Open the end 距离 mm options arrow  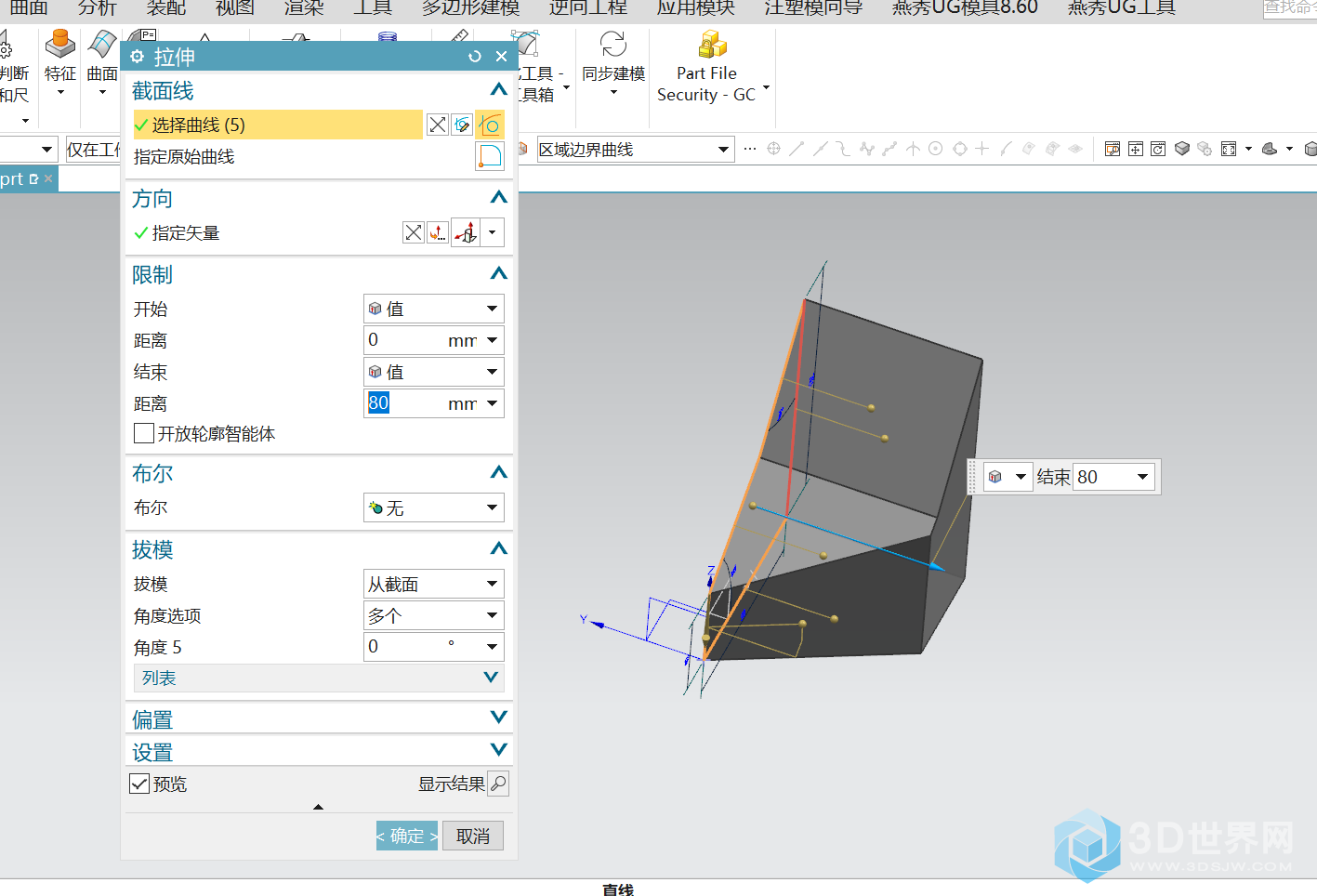[493, 403]
